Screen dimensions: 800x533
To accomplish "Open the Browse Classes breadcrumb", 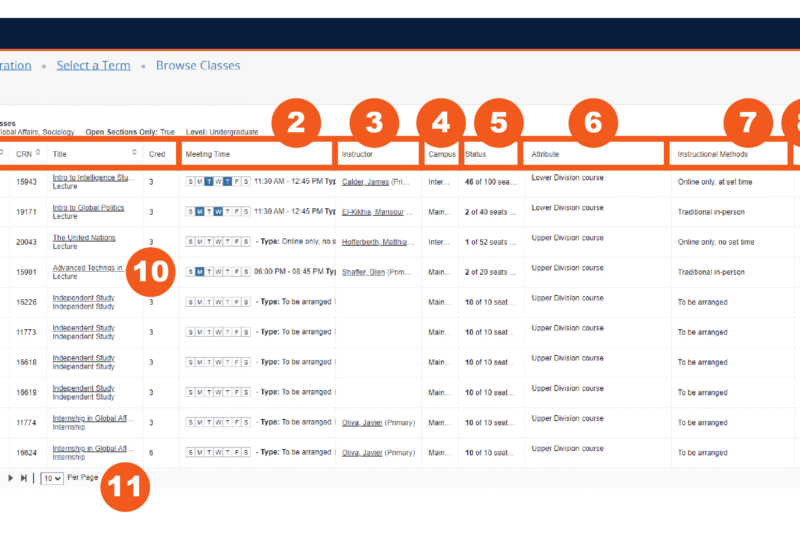I will tap(198, 65).
